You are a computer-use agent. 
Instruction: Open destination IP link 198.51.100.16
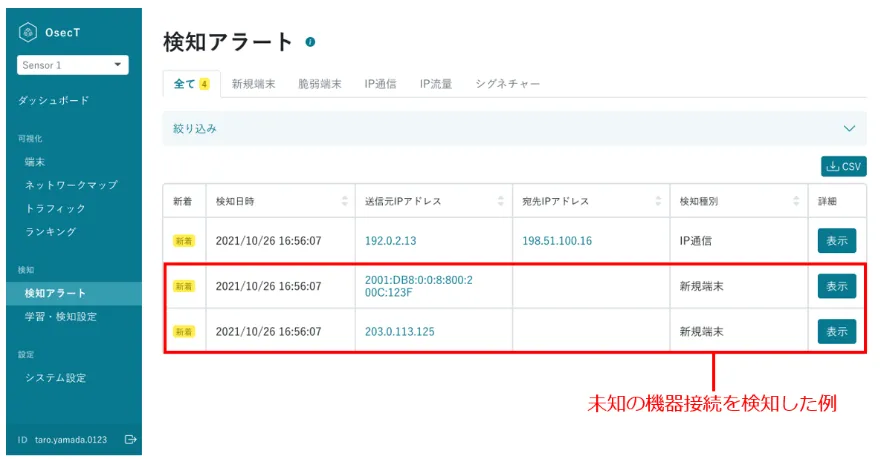point(557,241)
